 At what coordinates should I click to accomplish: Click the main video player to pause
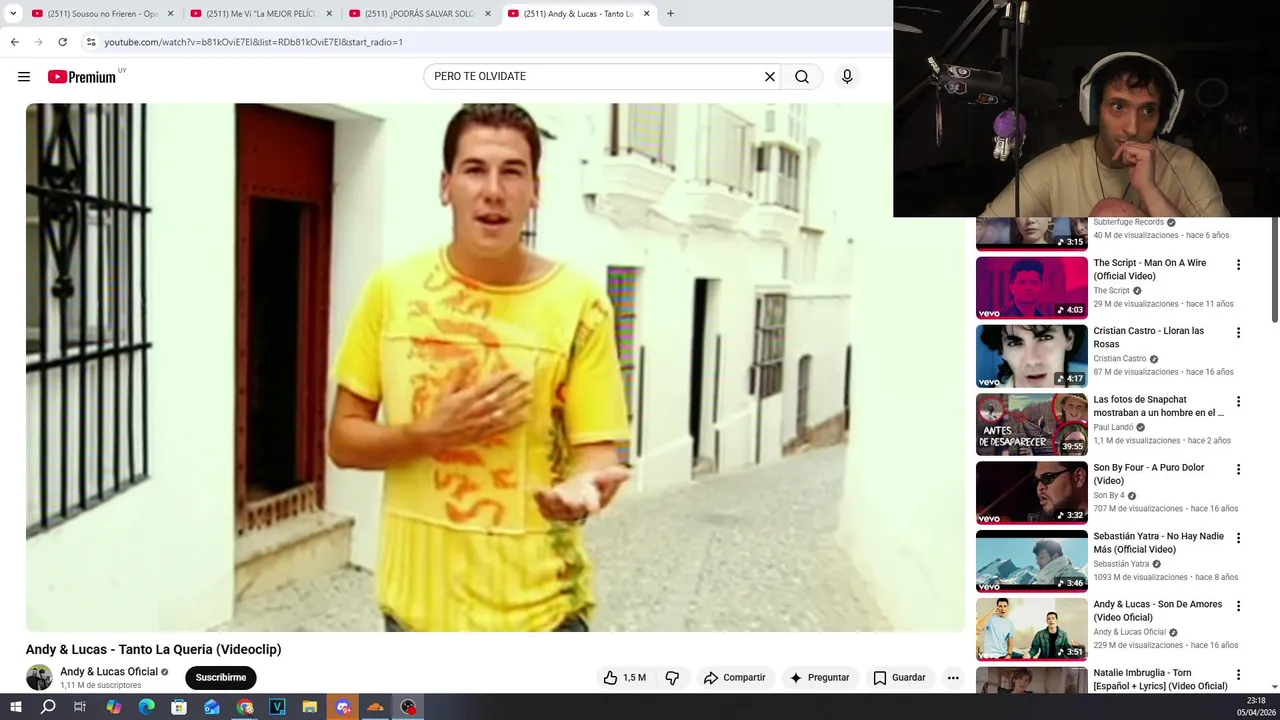[495, 367]
